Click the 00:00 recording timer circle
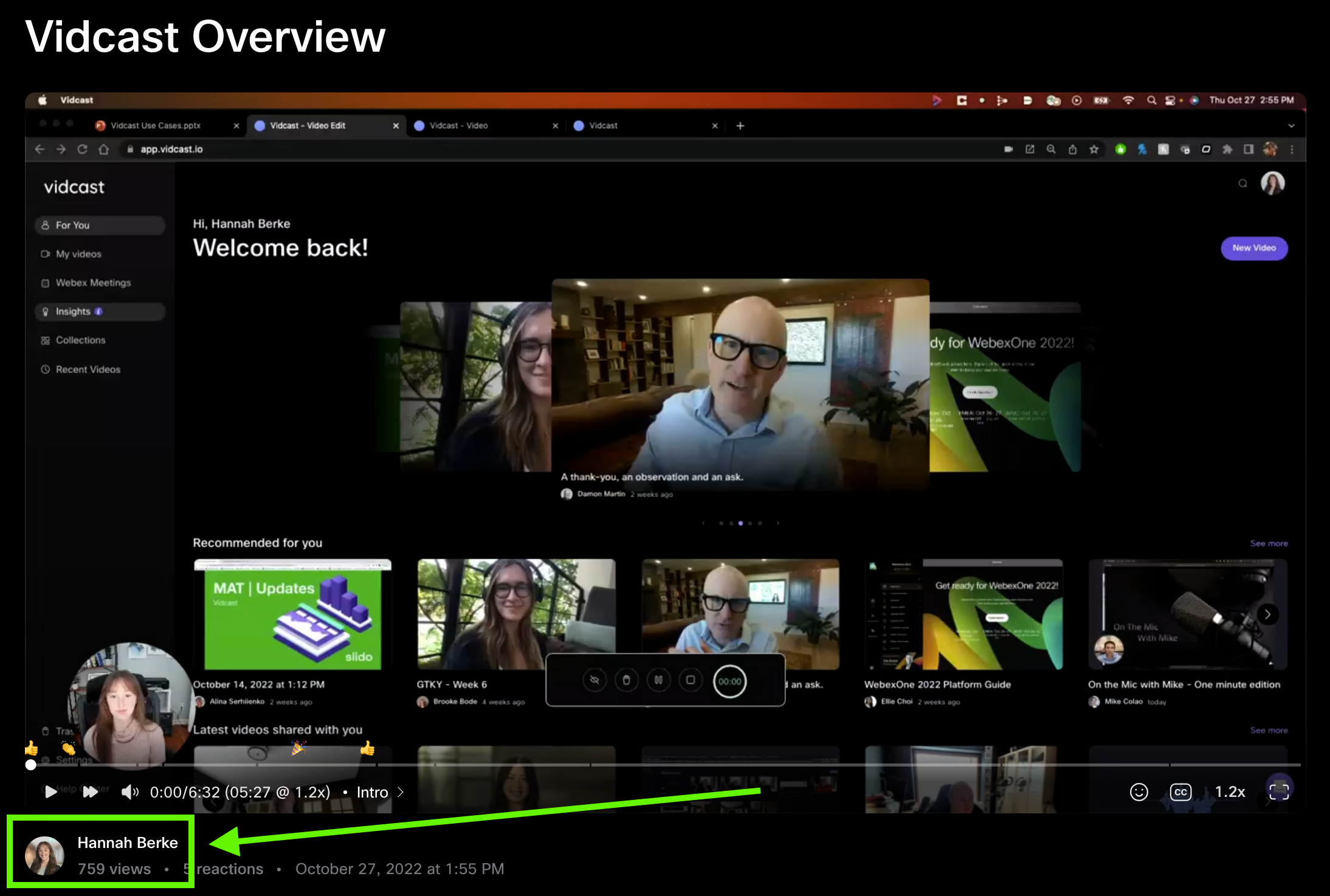Image resolution: width=1330 pixels, height=896 pixels. point(729,681)
